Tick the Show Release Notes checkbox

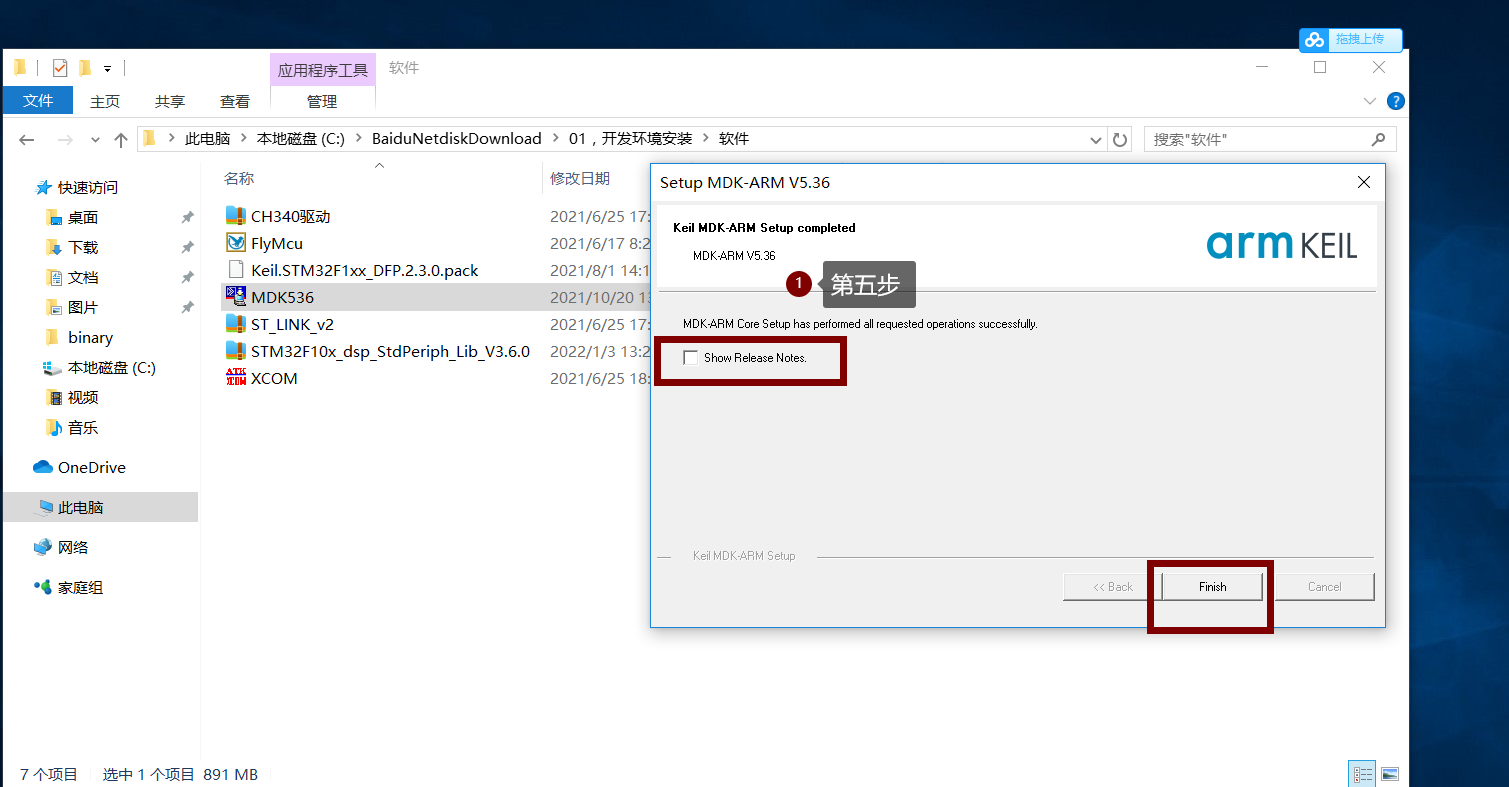690,358
